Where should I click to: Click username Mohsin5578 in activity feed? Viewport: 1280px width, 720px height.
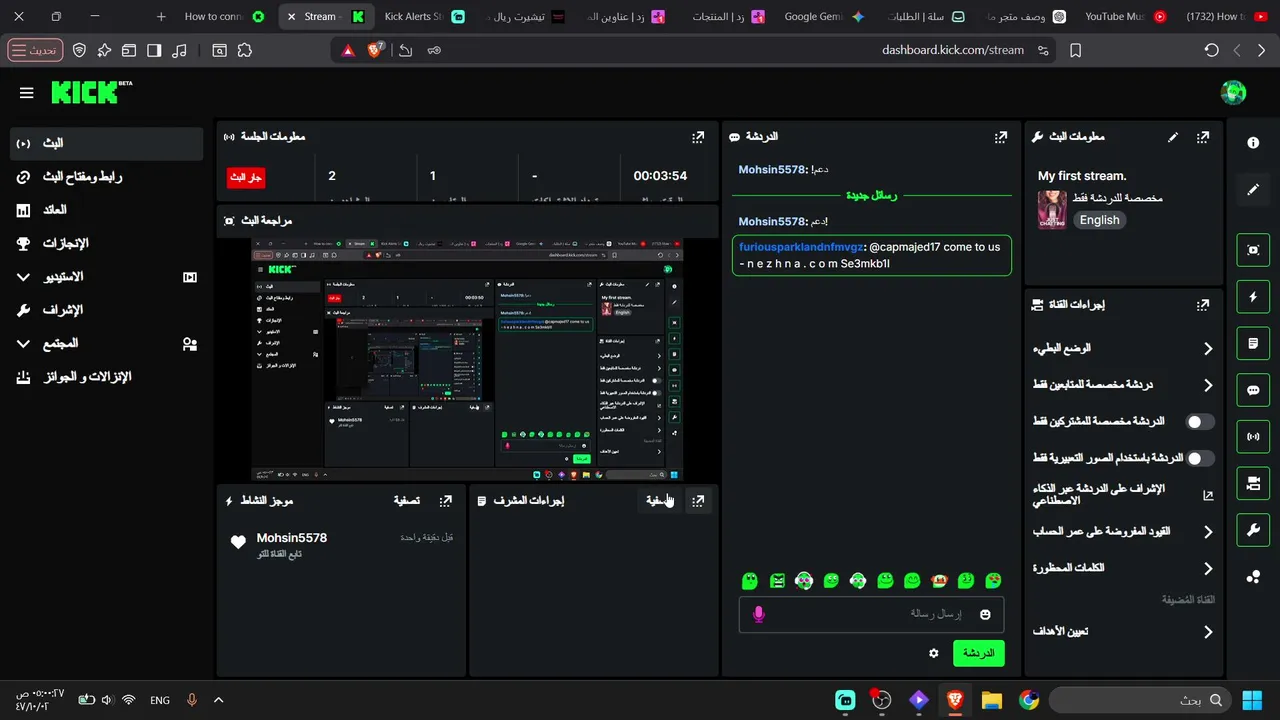tap(292, 538)
